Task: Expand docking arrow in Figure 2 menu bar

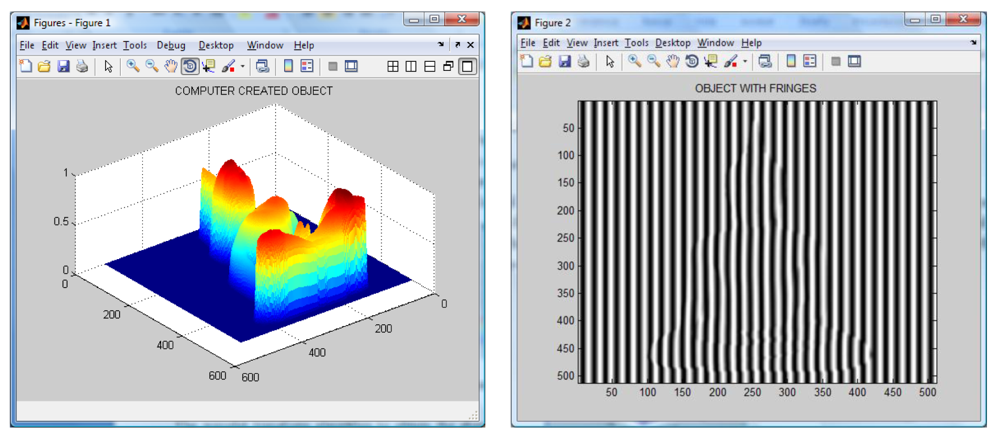Action: tap(972, 44)
